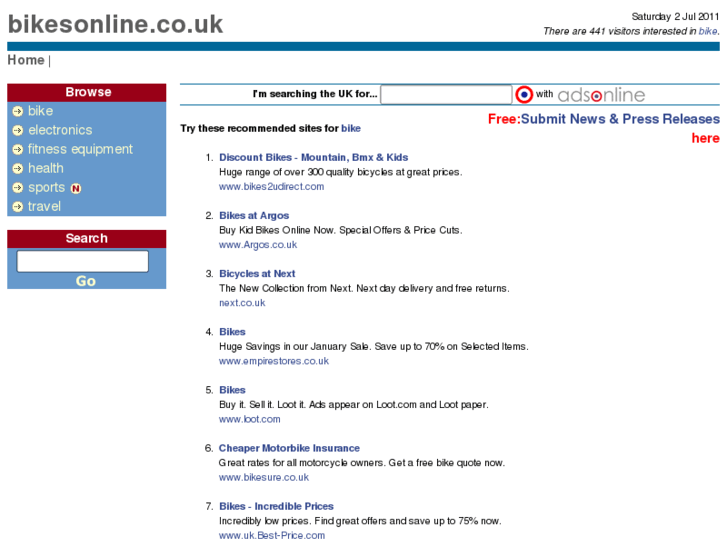
Task: Visit www.bikesure.co.uk link
Action: pos(264,477)
